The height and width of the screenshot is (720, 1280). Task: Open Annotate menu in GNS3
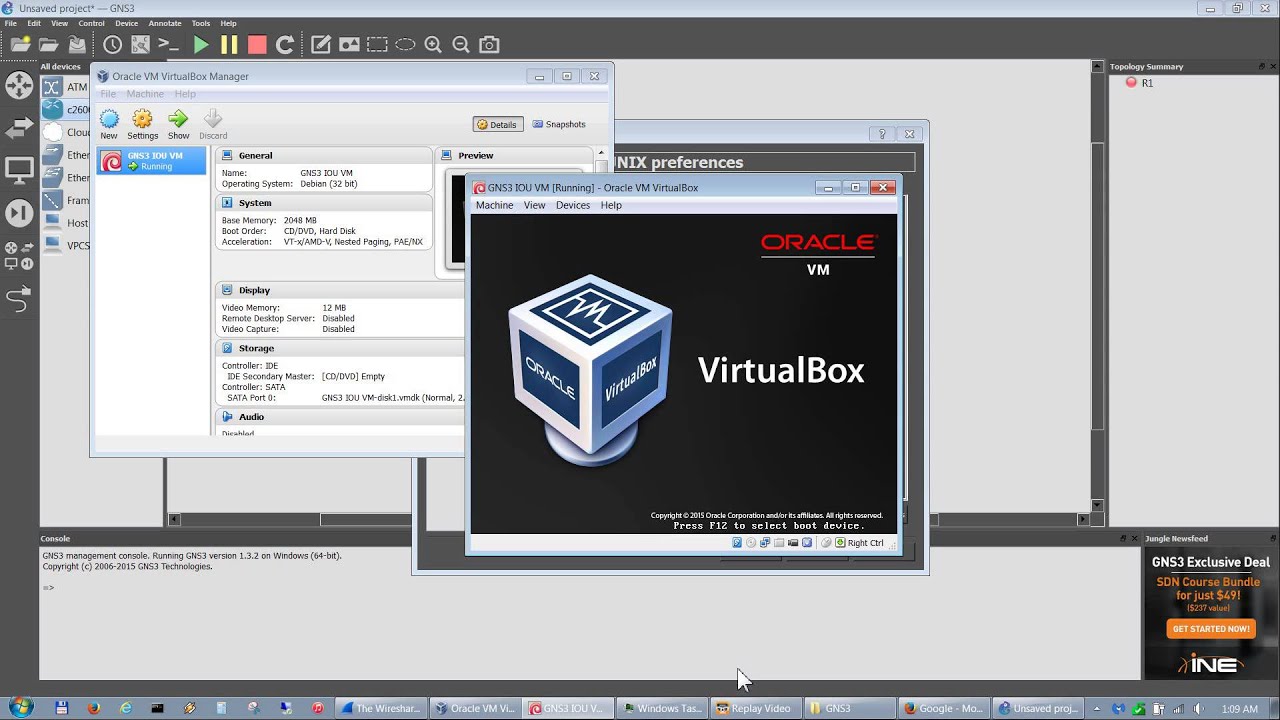click(x=164, y=23)
